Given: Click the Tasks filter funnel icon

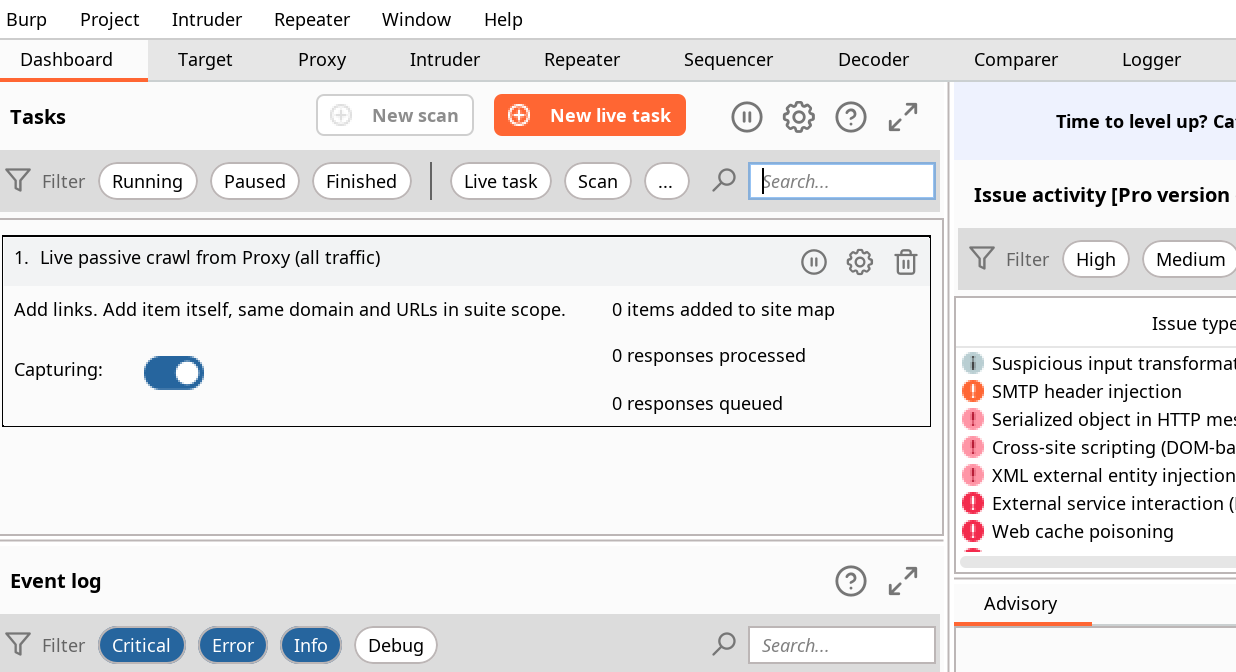Looking at the screenshot, I should tap(18, 181).
